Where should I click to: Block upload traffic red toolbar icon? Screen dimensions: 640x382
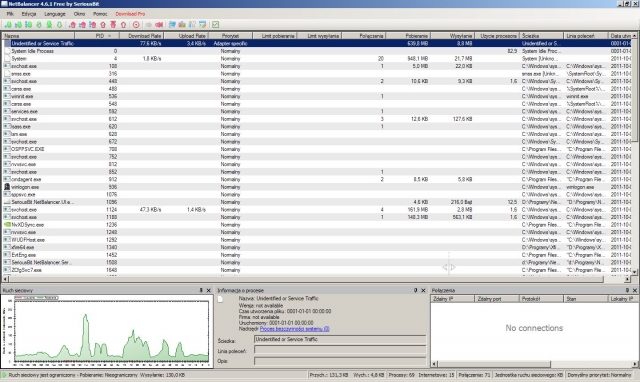103,25
